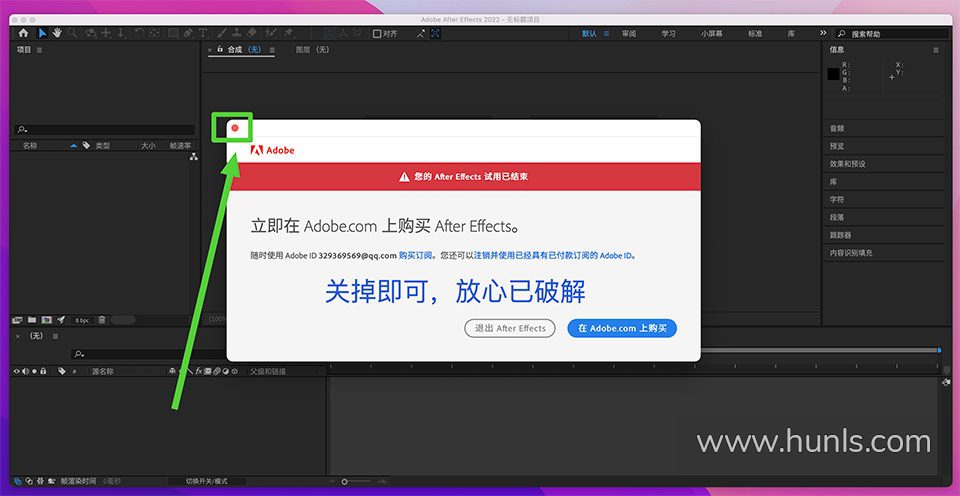Select the Selection arrow tool
The image size is (960, 496).
coord(42,33)
